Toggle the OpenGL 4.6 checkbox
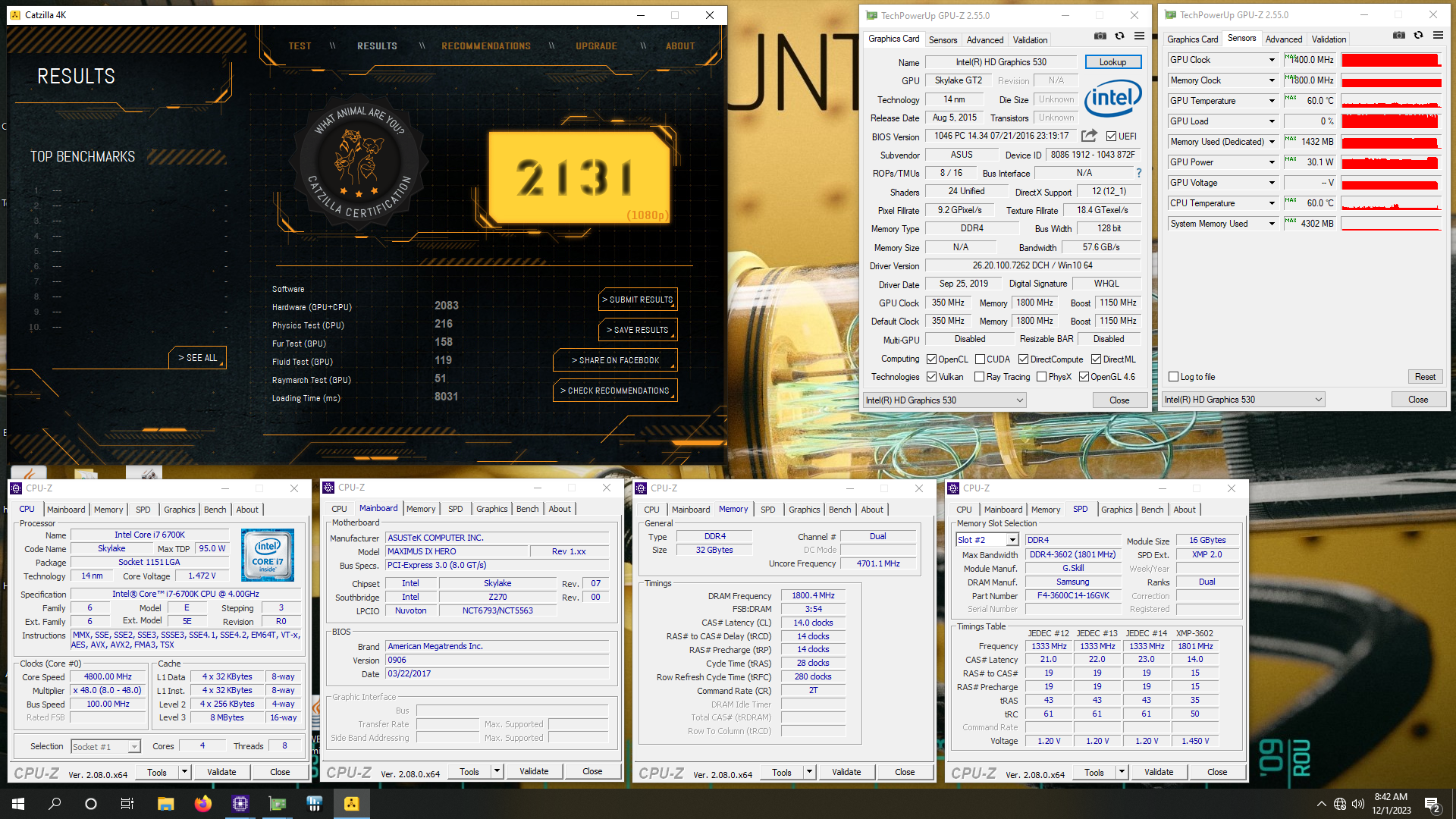This screenshot has width=1456, height=819. pyautogui.click(x=1084, y=377)
